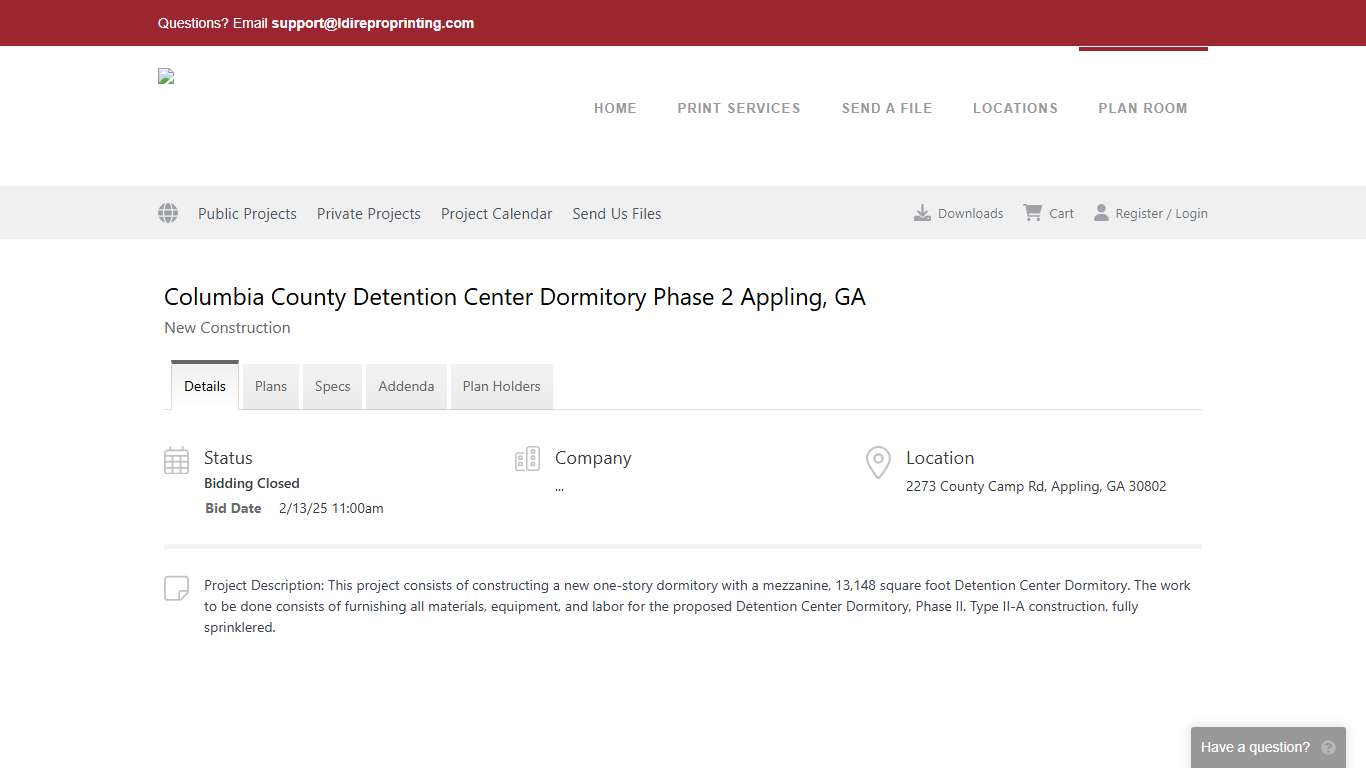Image resolution: width=1366 pixels, height=768 pixels.
Task: Click the support@ldireproprinting.com email link
Action: pos(372,23)
